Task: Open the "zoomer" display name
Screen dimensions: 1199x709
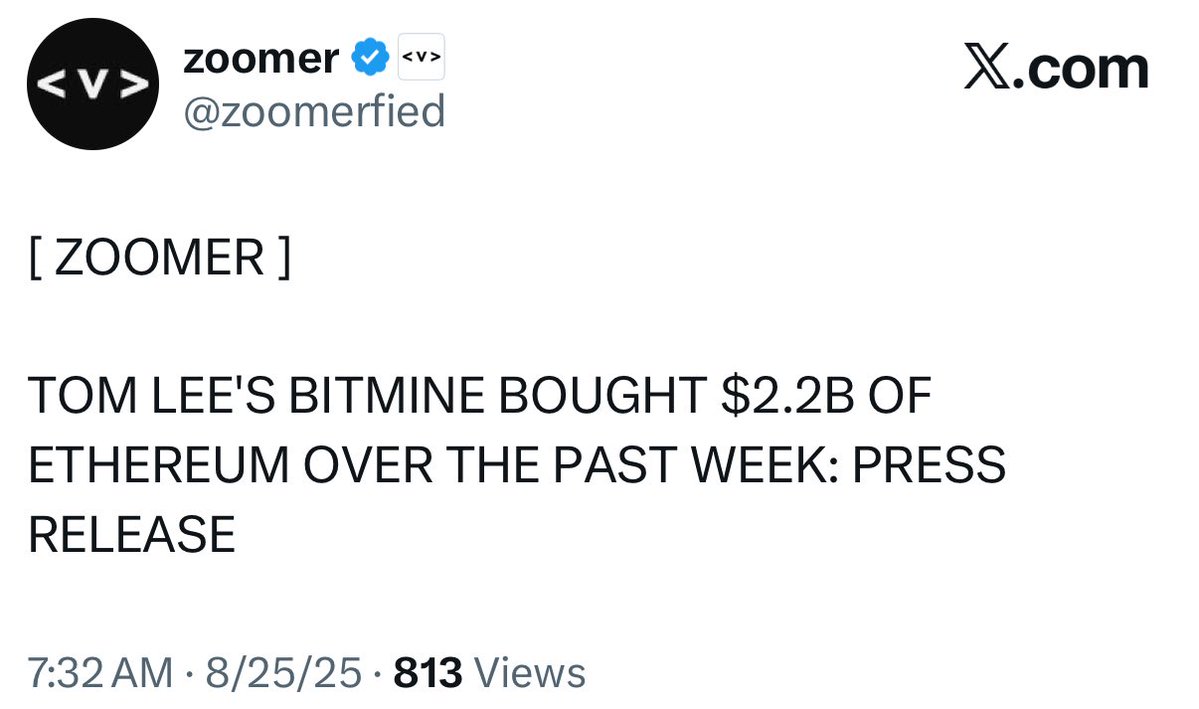Action: (260, 61)
